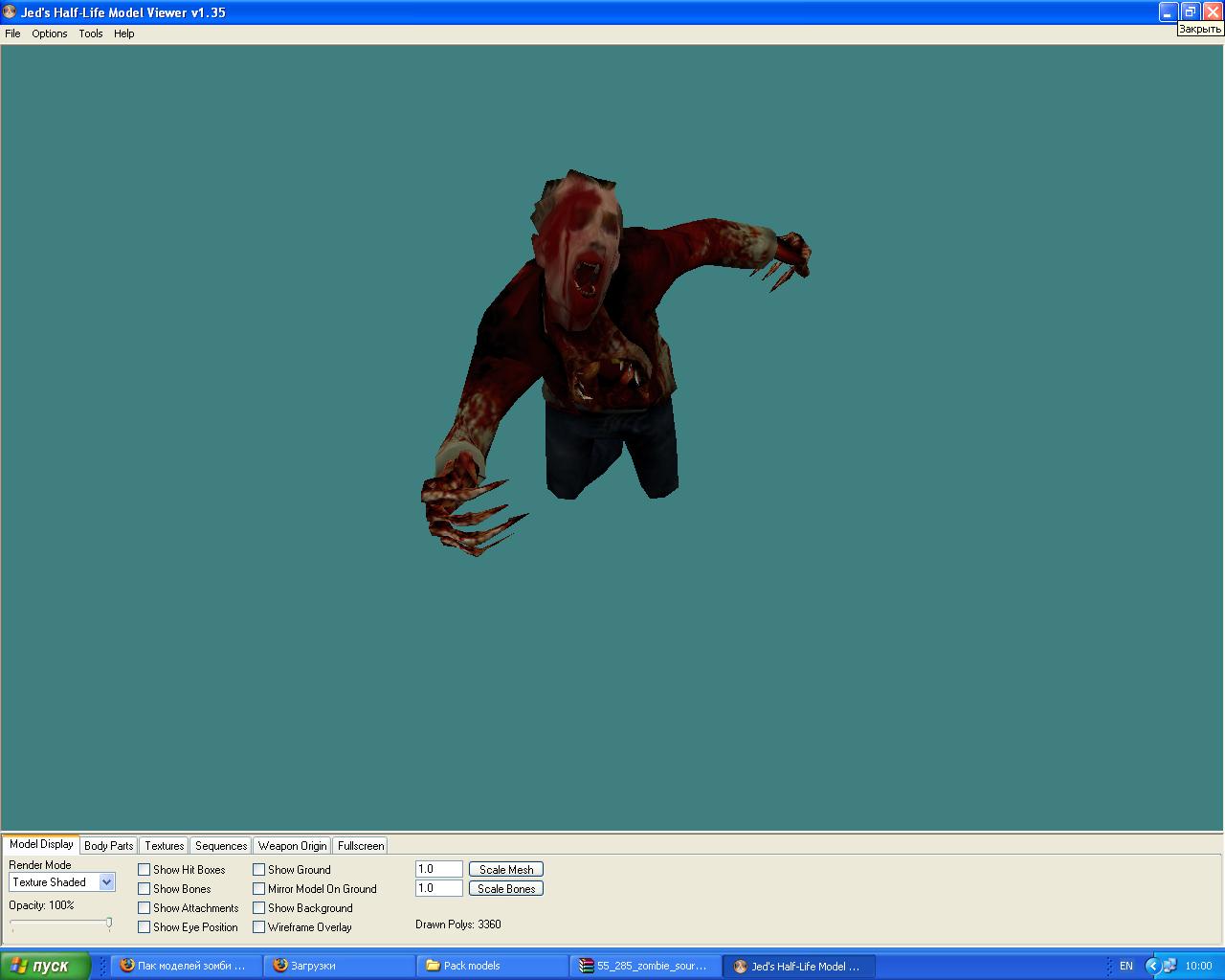Tick the Show Bones checkbox
This screenshot has width=1225, height=980.
[x=145, y=889]
